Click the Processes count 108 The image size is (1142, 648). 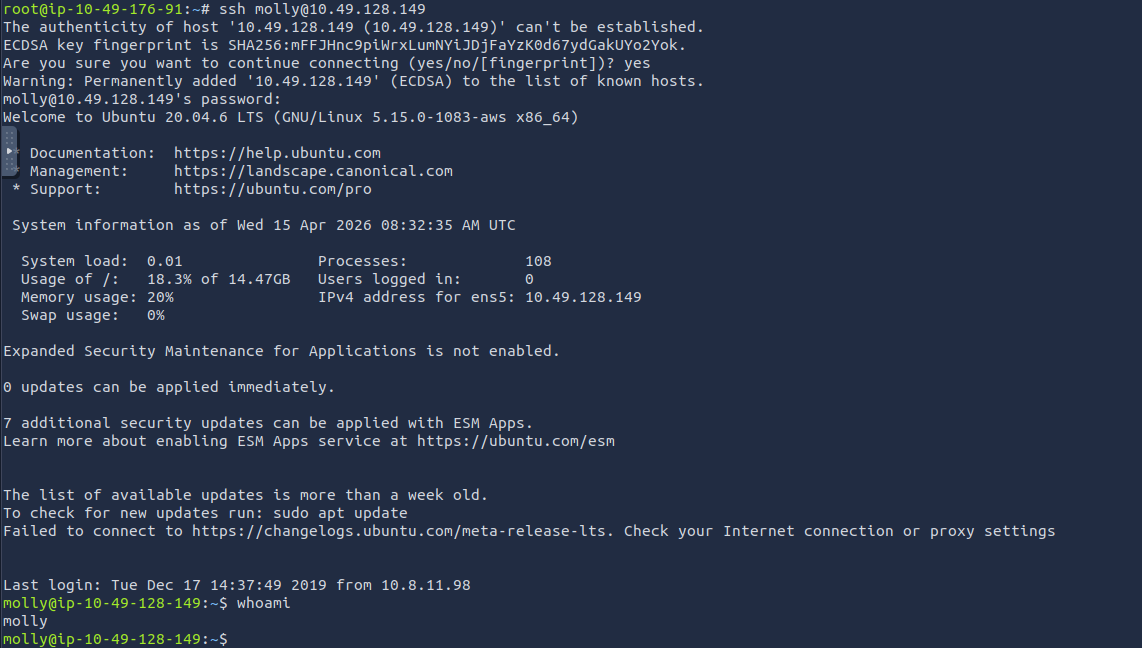538,261
